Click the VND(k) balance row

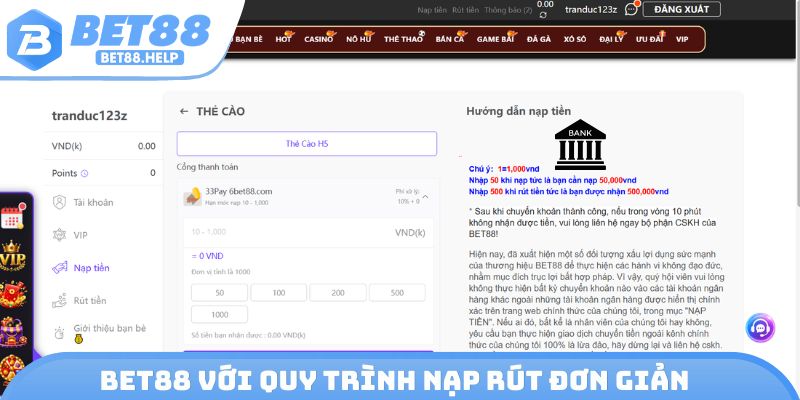(x=104, y=146)
